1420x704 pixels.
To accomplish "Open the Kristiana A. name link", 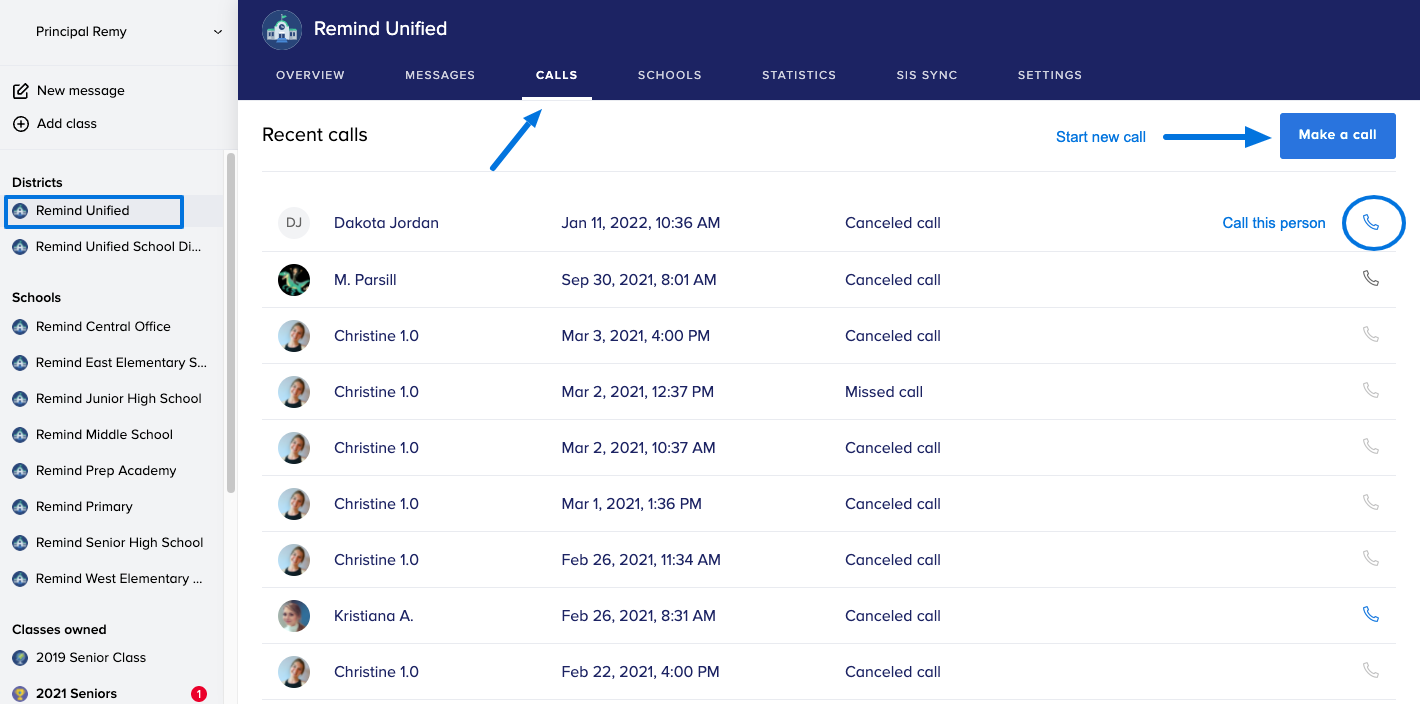I will click(x=373, y=616).
